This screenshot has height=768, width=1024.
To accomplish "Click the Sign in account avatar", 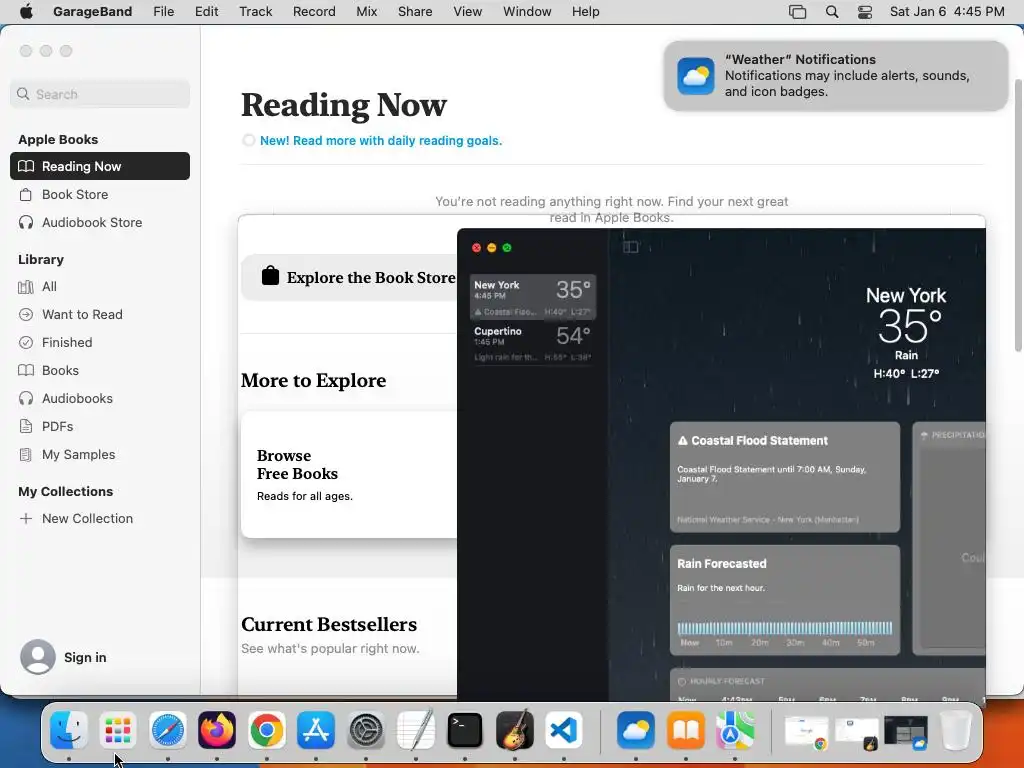I will tap(38, 657).
